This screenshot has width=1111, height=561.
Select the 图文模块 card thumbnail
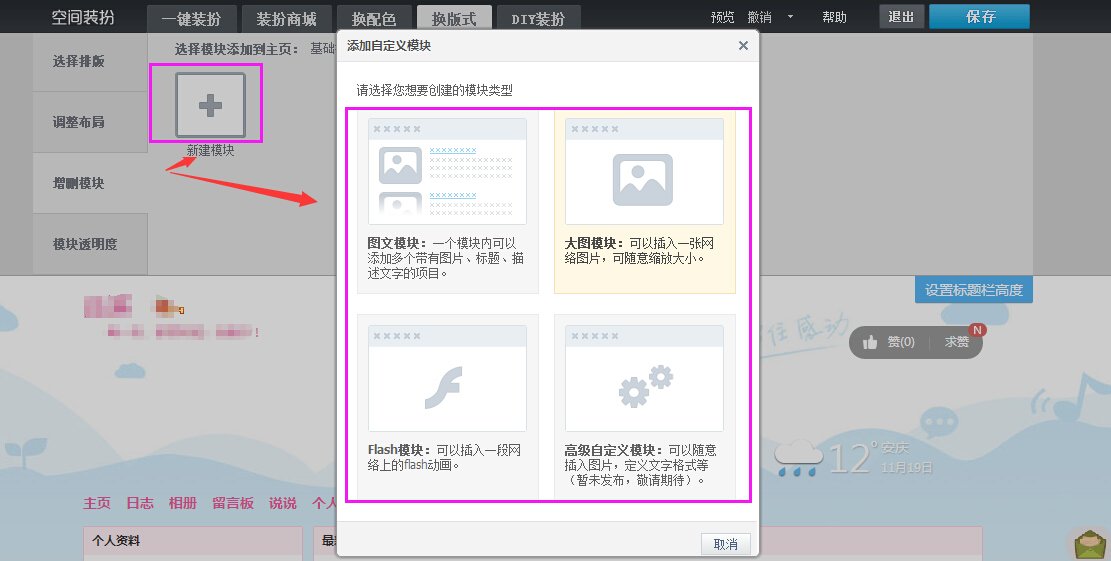point(447,171)
